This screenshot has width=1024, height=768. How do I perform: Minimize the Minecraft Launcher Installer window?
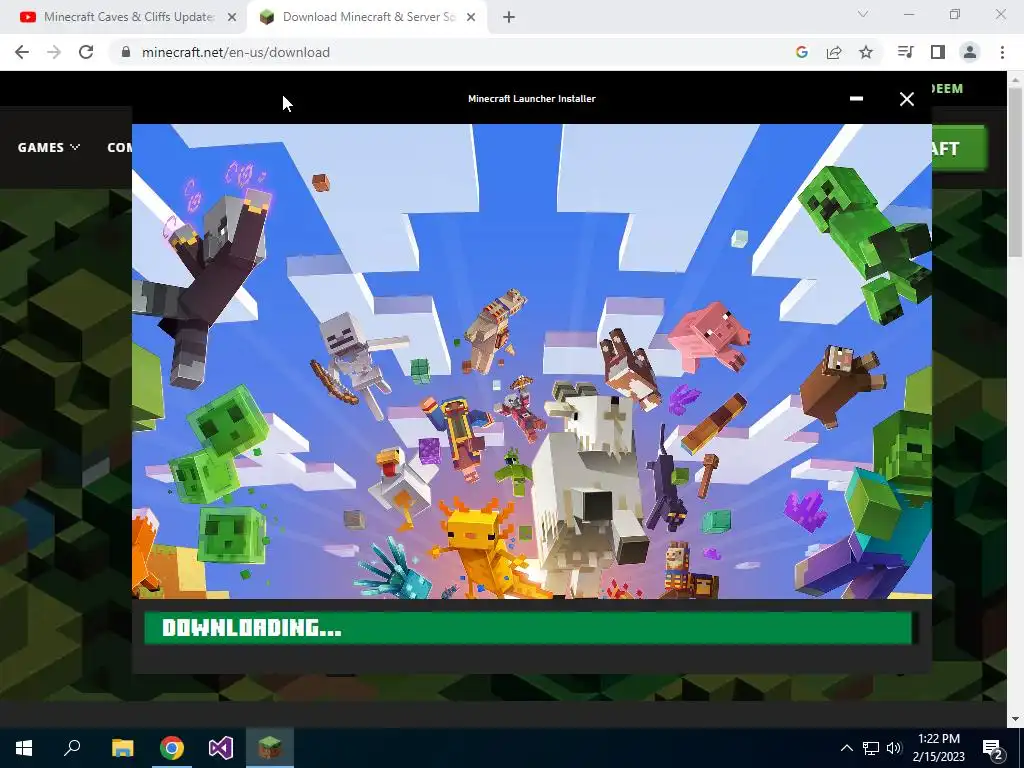pos(856,99)
